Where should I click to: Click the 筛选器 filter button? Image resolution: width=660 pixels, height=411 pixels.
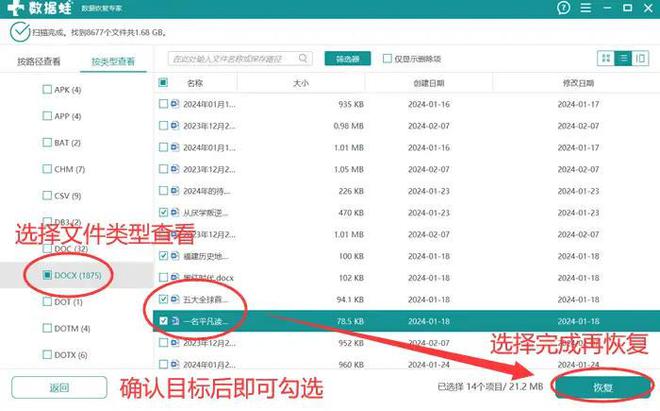348,59
